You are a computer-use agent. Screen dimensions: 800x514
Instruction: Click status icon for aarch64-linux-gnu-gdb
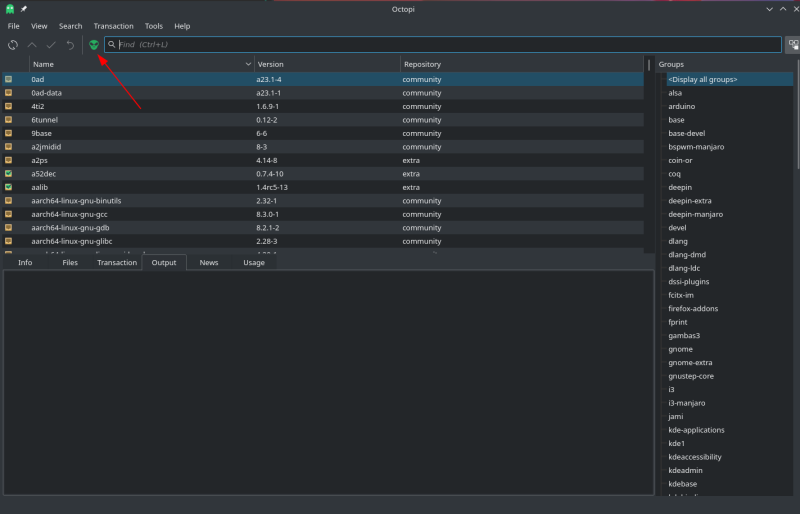[x=9, y=228]
